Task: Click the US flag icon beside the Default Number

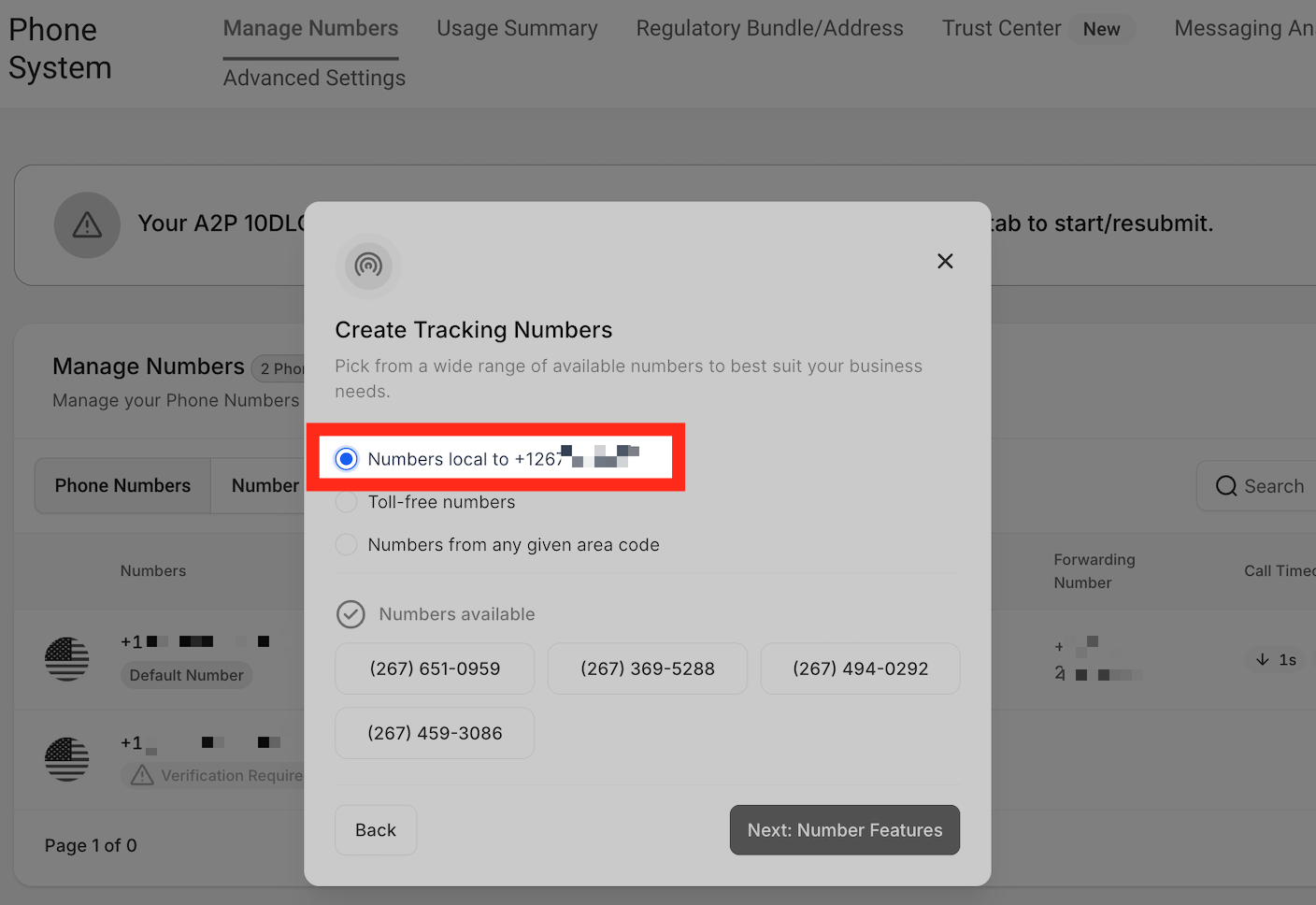Action: point(66,659)
